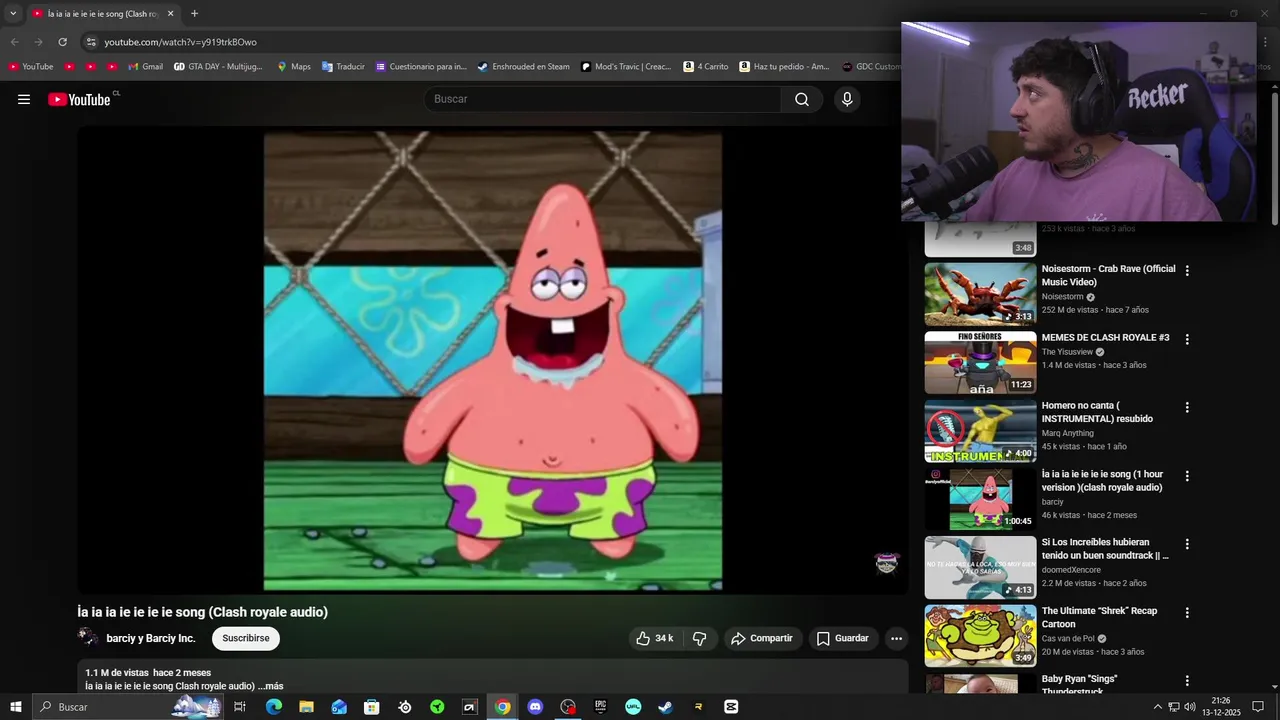Open File Explorer from taskbar
Screen dimensions: 1280x720
(306, 707)
